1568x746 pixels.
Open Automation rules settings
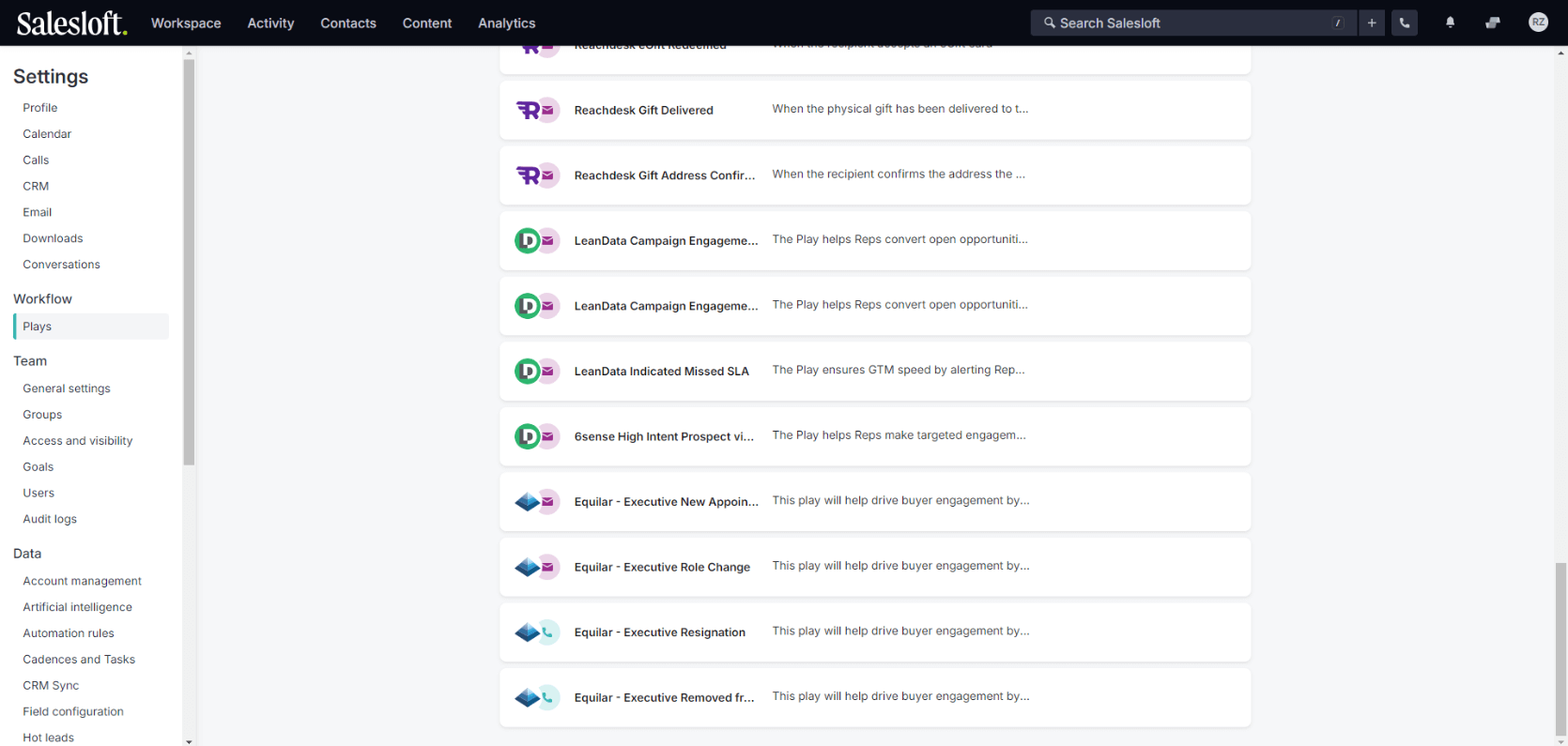pyautogui.click(x=69, y=633)
